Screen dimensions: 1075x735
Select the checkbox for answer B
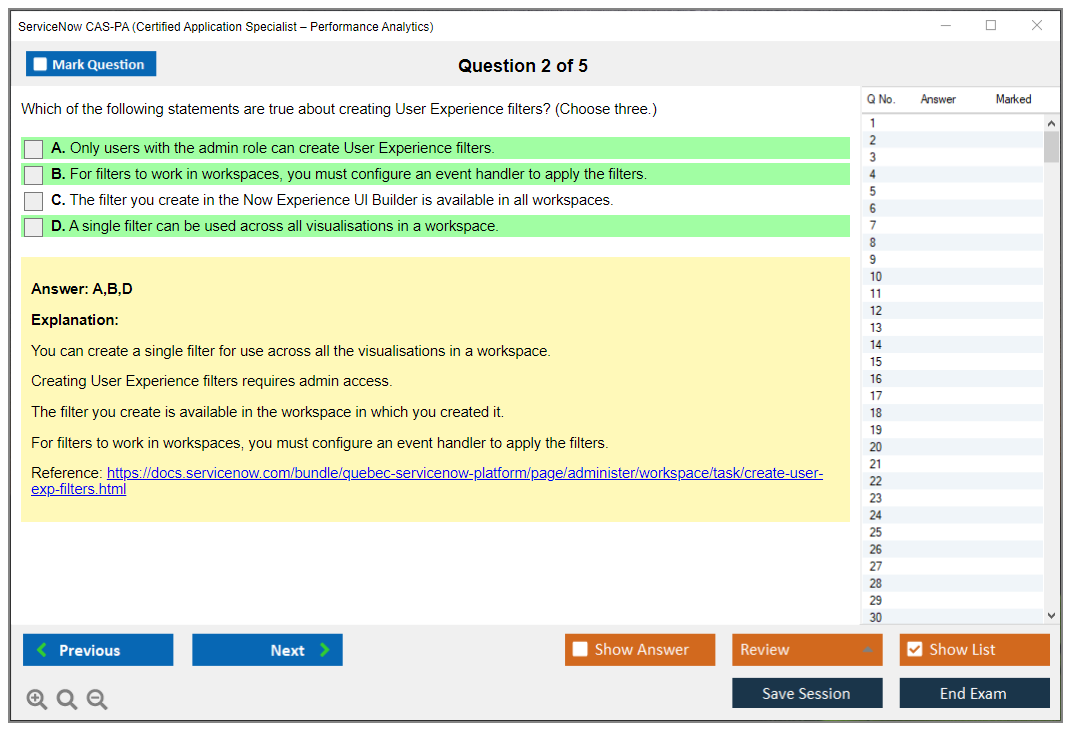tap(34, 175)
